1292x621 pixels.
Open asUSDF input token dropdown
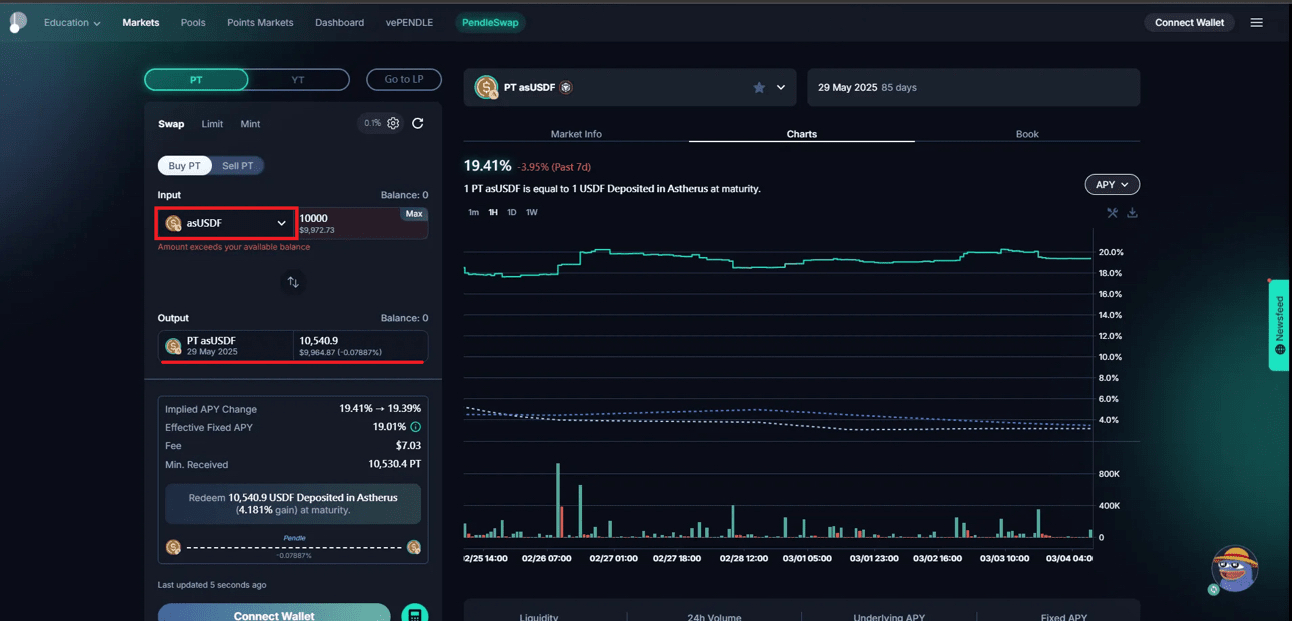[x=226, y=223]
